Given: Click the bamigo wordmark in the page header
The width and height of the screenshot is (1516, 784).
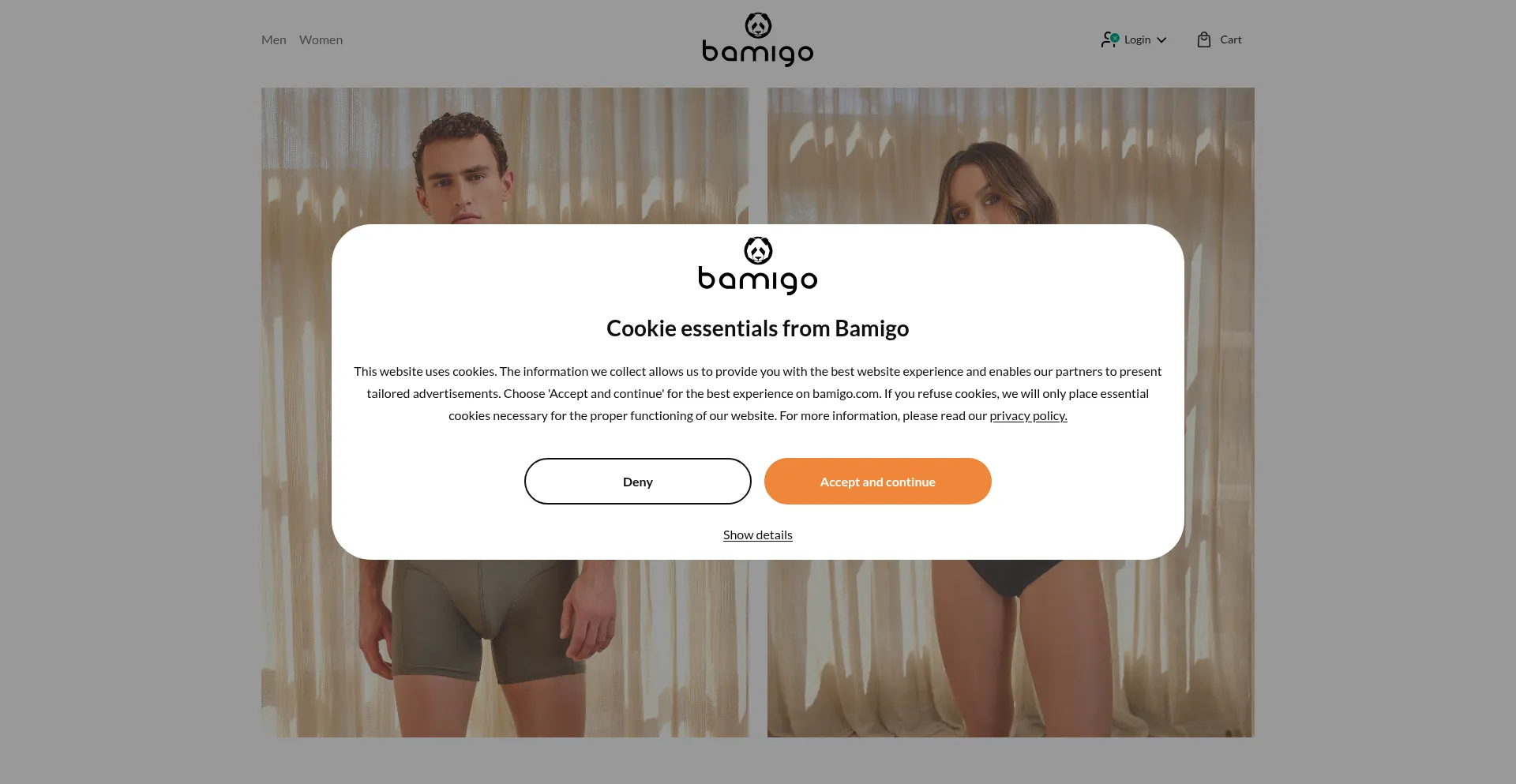Looking at the screenshot, I should click(758, 53).
